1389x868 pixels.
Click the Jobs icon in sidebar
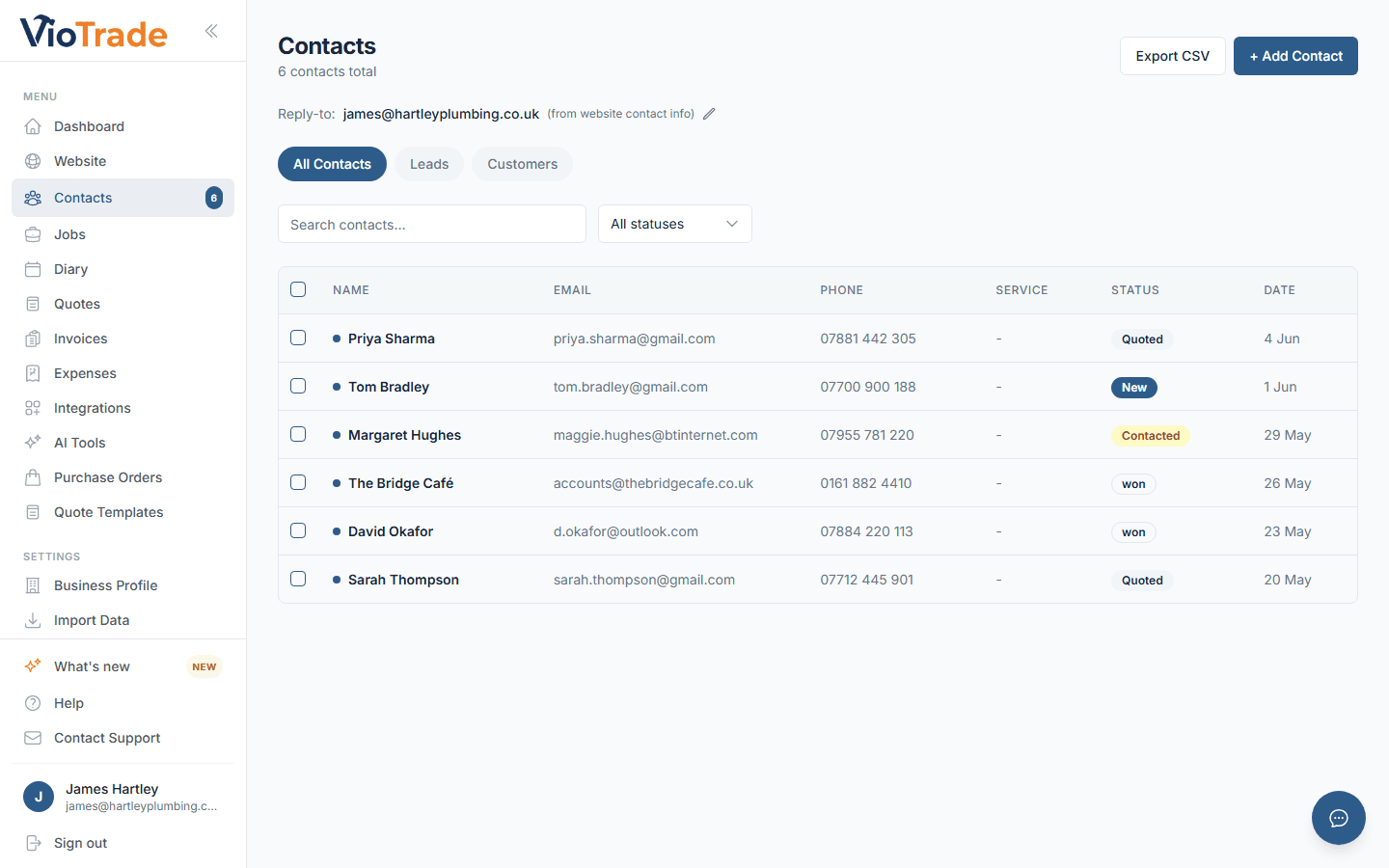(33, 234)
